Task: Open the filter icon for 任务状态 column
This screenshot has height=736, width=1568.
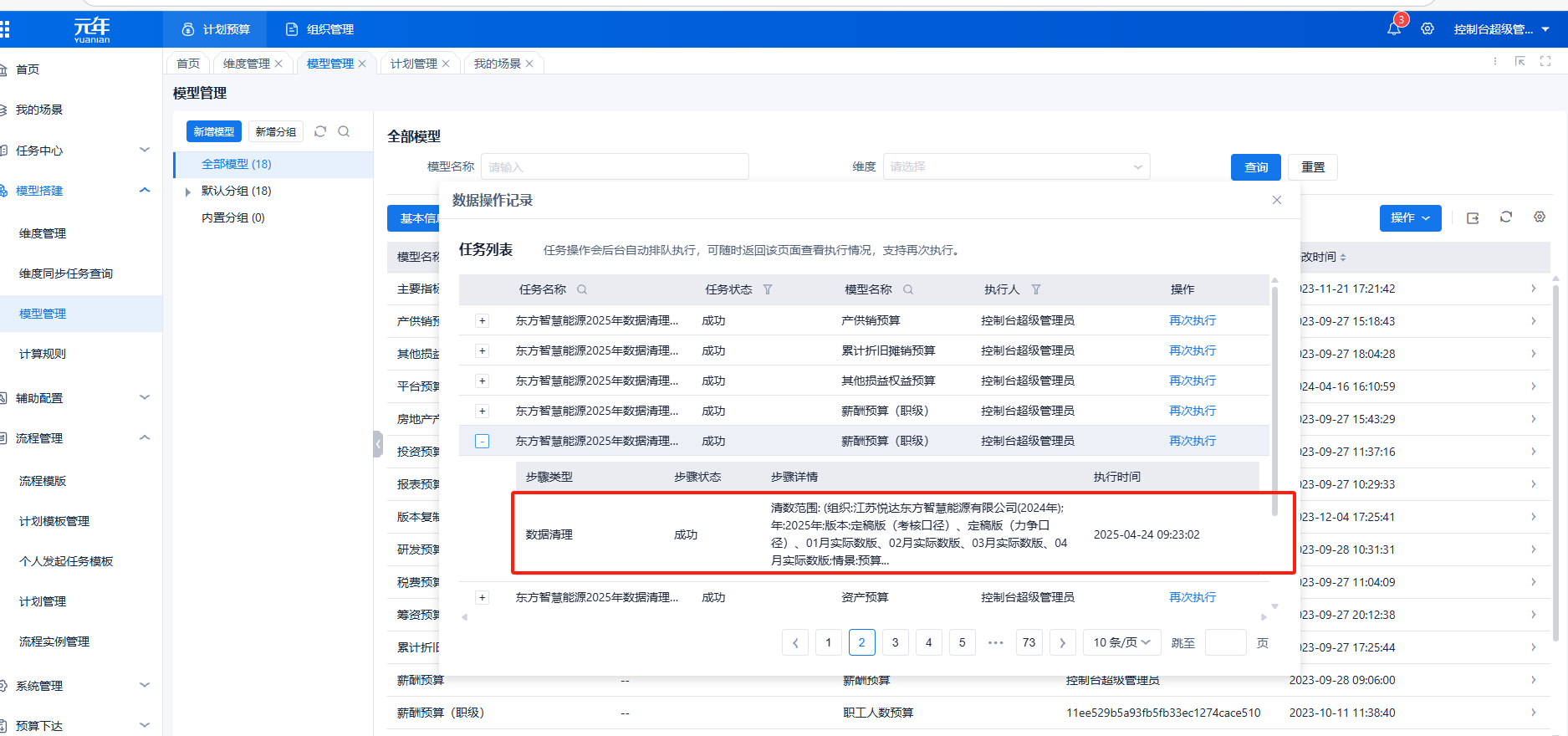Action: (768, 289)
